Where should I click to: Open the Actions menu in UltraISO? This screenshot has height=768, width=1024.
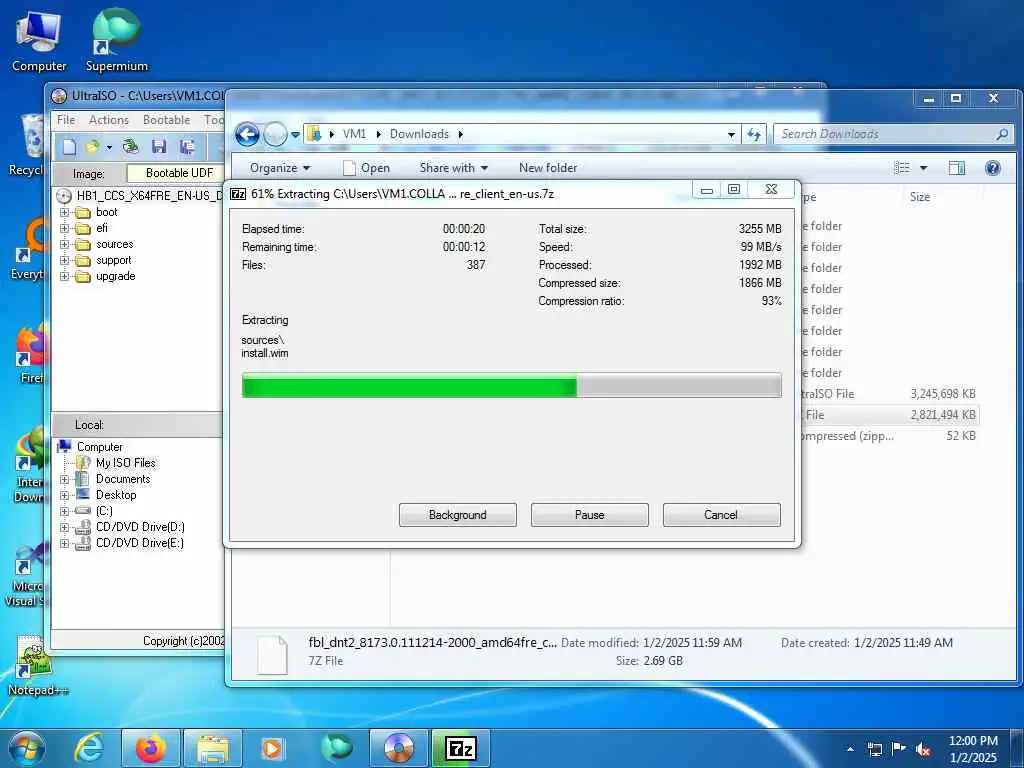click(108, 120)
